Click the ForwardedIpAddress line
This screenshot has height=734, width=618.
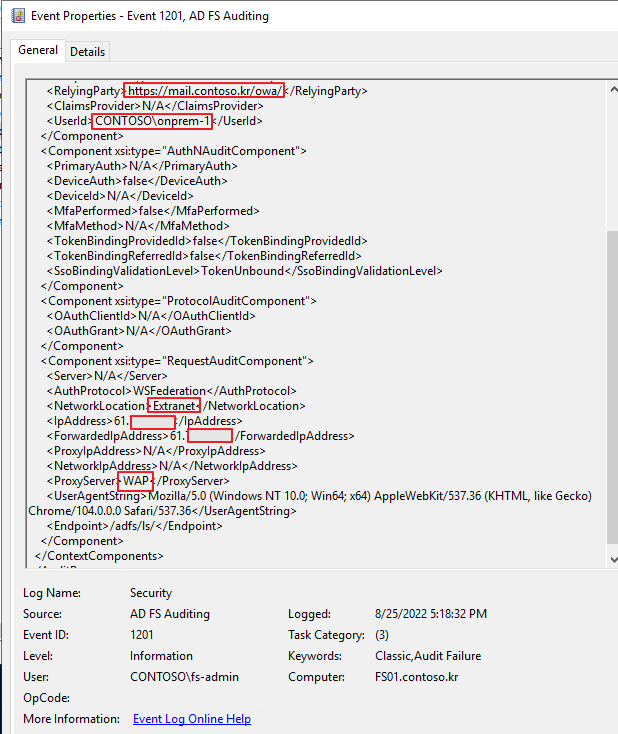(x=200, y=436)
